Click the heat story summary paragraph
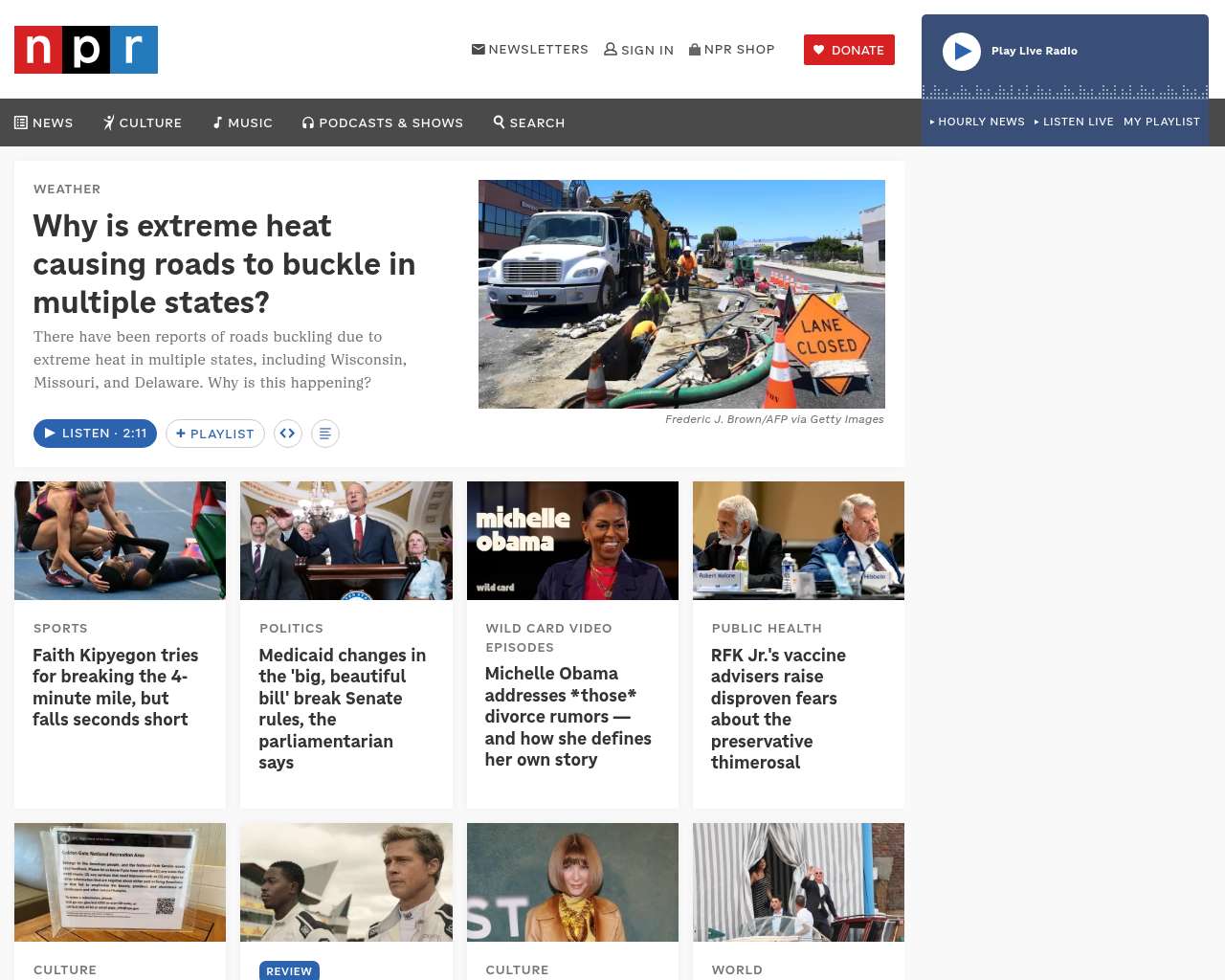Image resolution: width=1225 pixels, height=980 pixels. pos(220,360)
